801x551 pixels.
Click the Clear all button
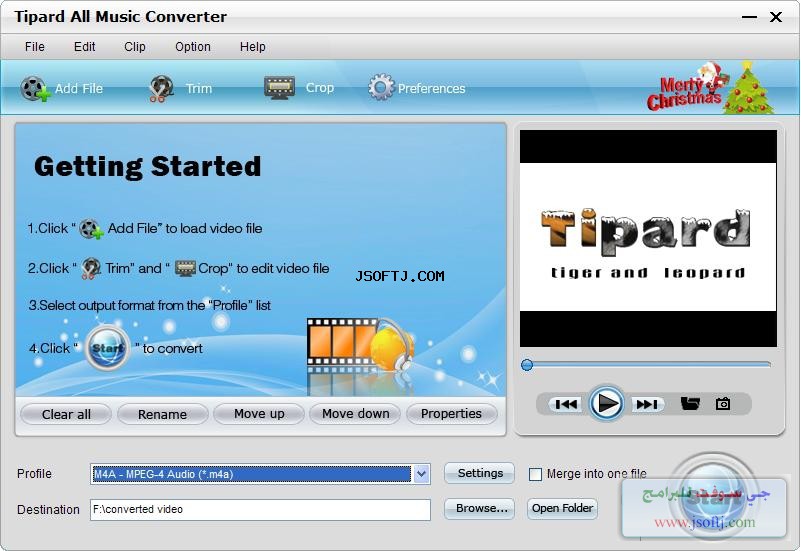coord(66,414)
